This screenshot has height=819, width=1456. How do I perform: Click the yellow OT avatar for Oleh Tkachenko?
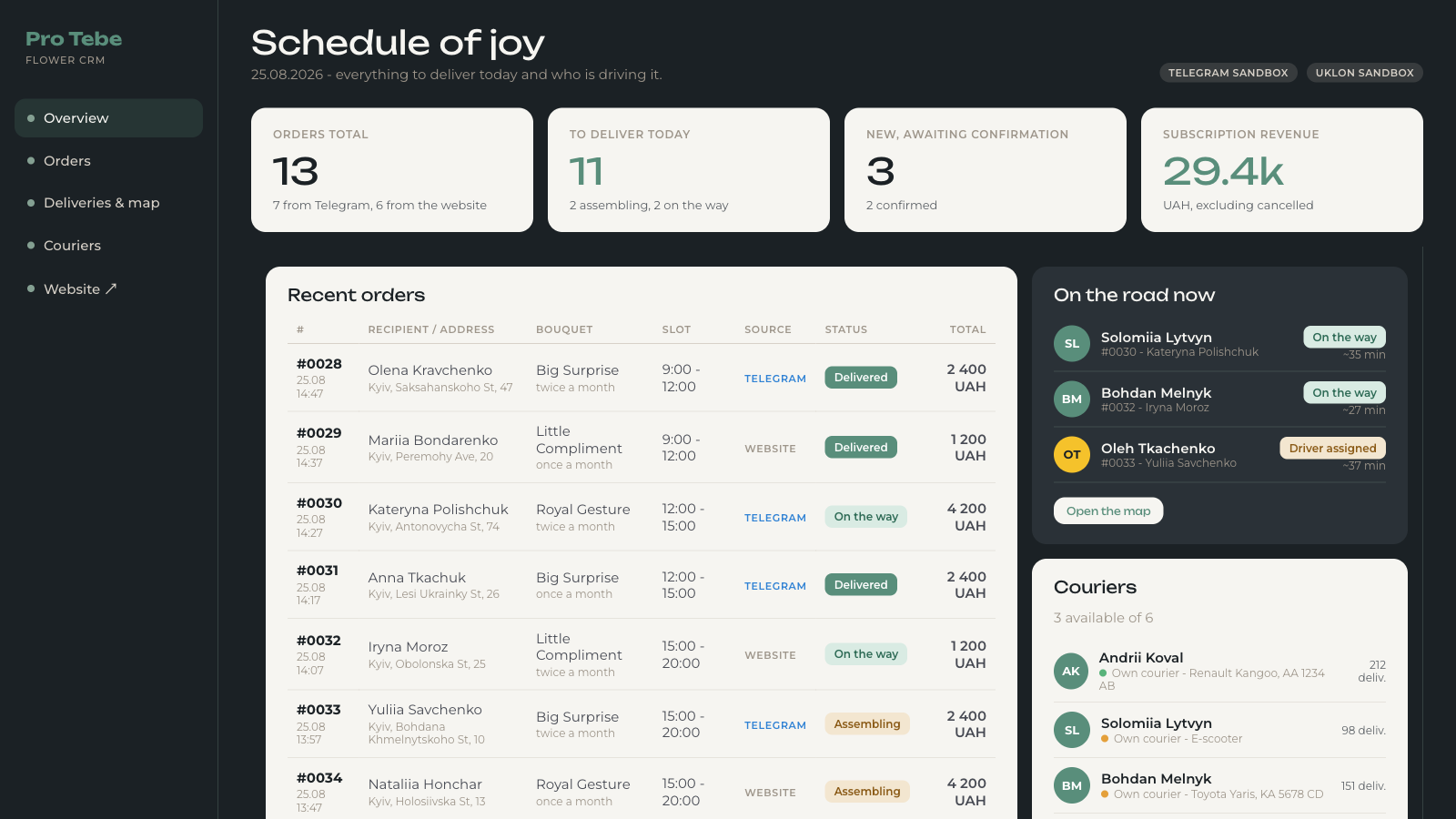[1072, 455]
